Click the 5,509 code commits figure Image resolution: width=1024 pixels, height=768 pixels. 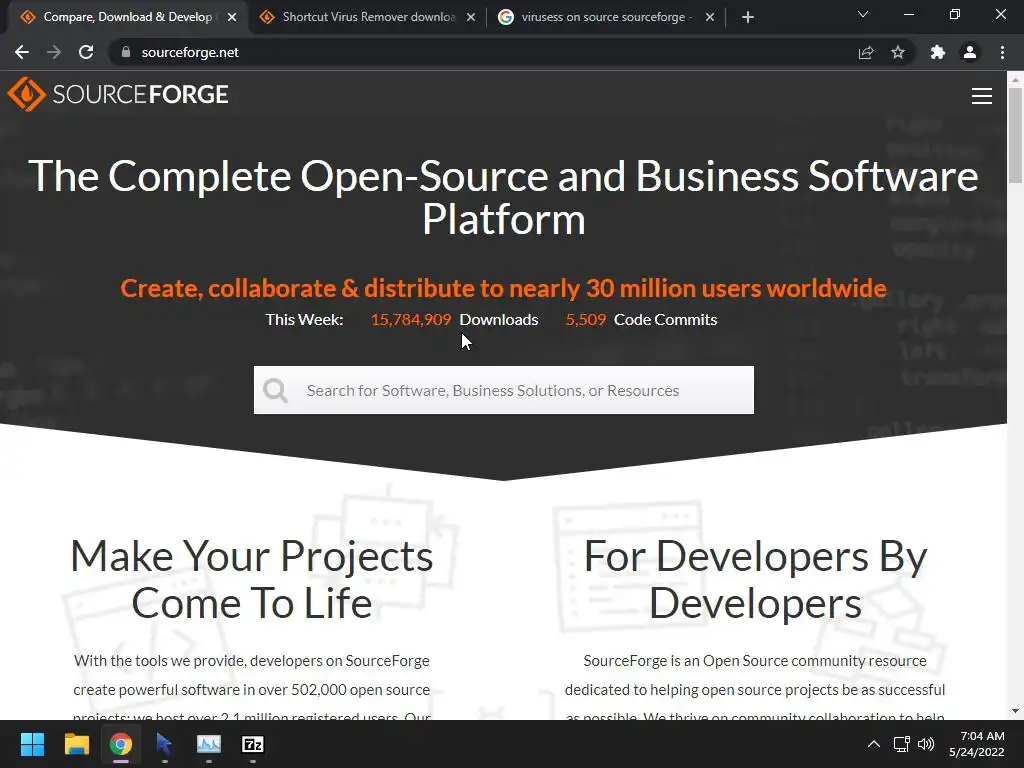[x=586, y=319]
